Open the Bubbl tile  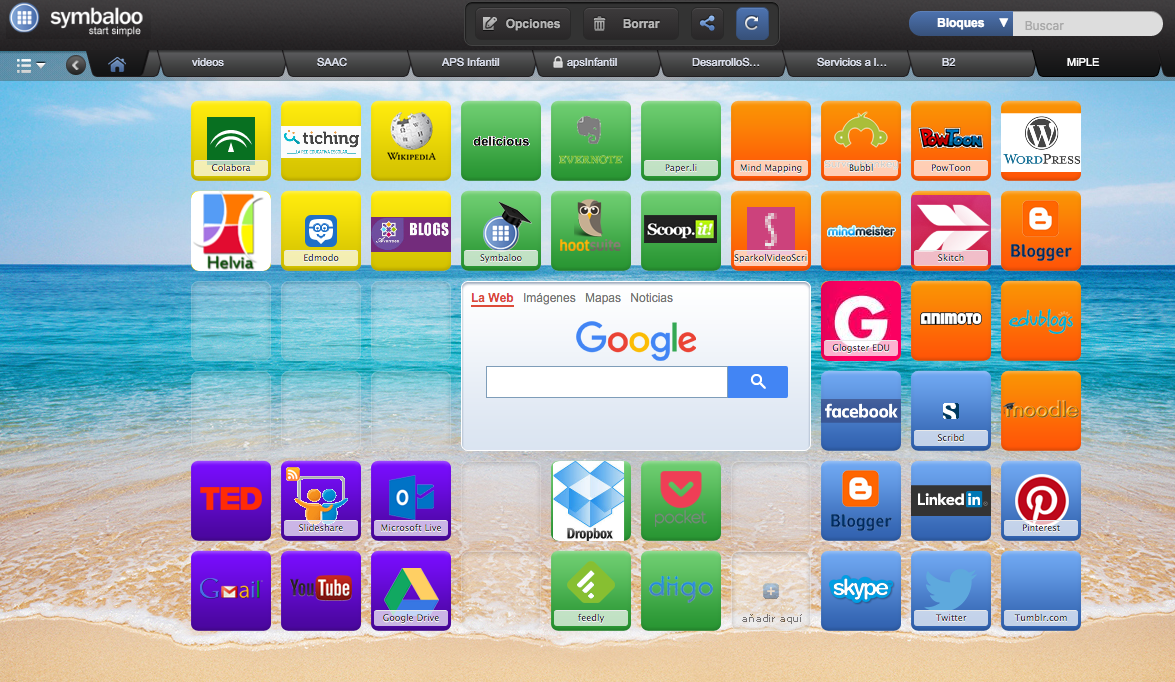coord(860,141)
